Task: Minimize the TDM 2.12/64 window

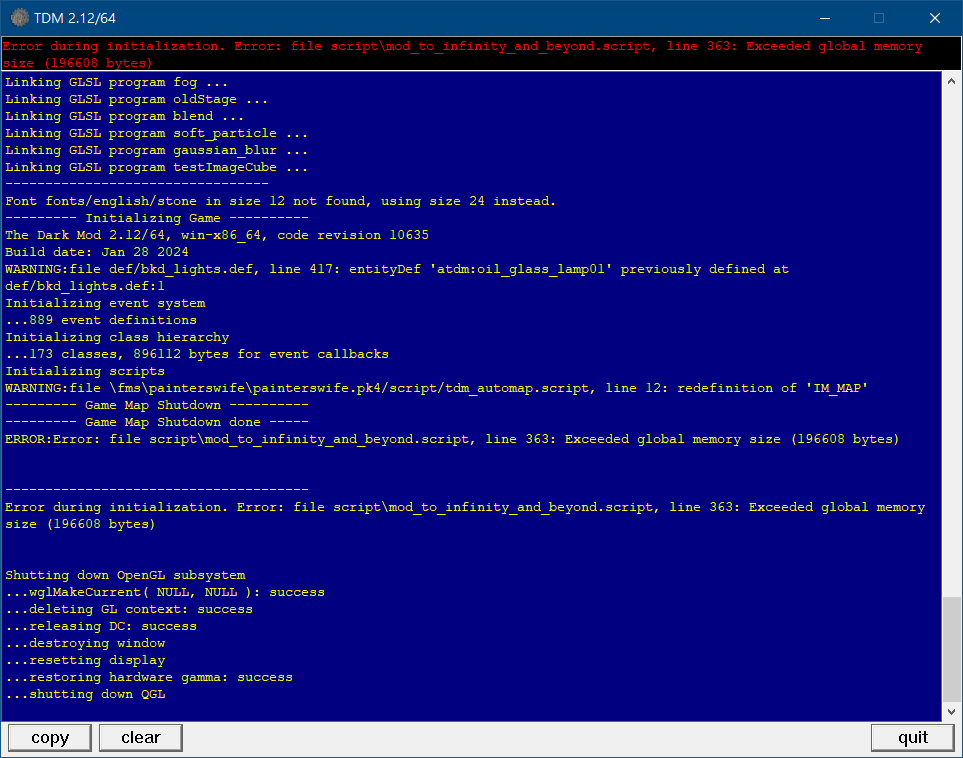Action: tap(825, 18)
